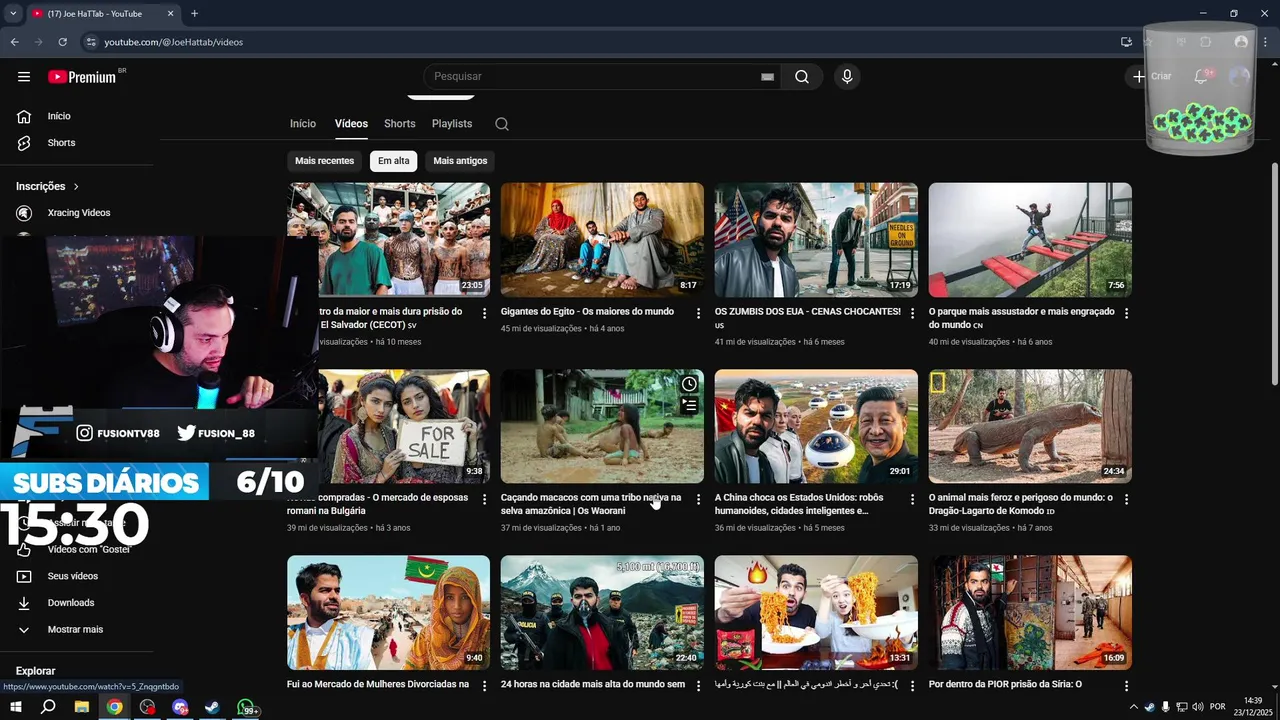Open title A China choca os Estados Unidos

click(x=799, y=504)
